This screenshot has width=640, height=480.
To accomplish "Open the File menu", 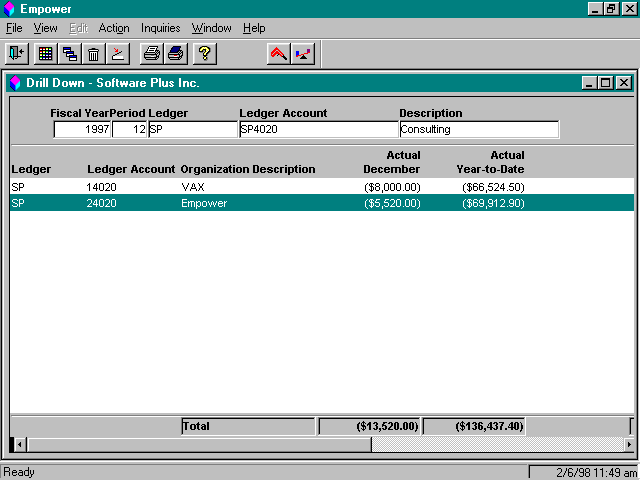I will tap(14, 28).
